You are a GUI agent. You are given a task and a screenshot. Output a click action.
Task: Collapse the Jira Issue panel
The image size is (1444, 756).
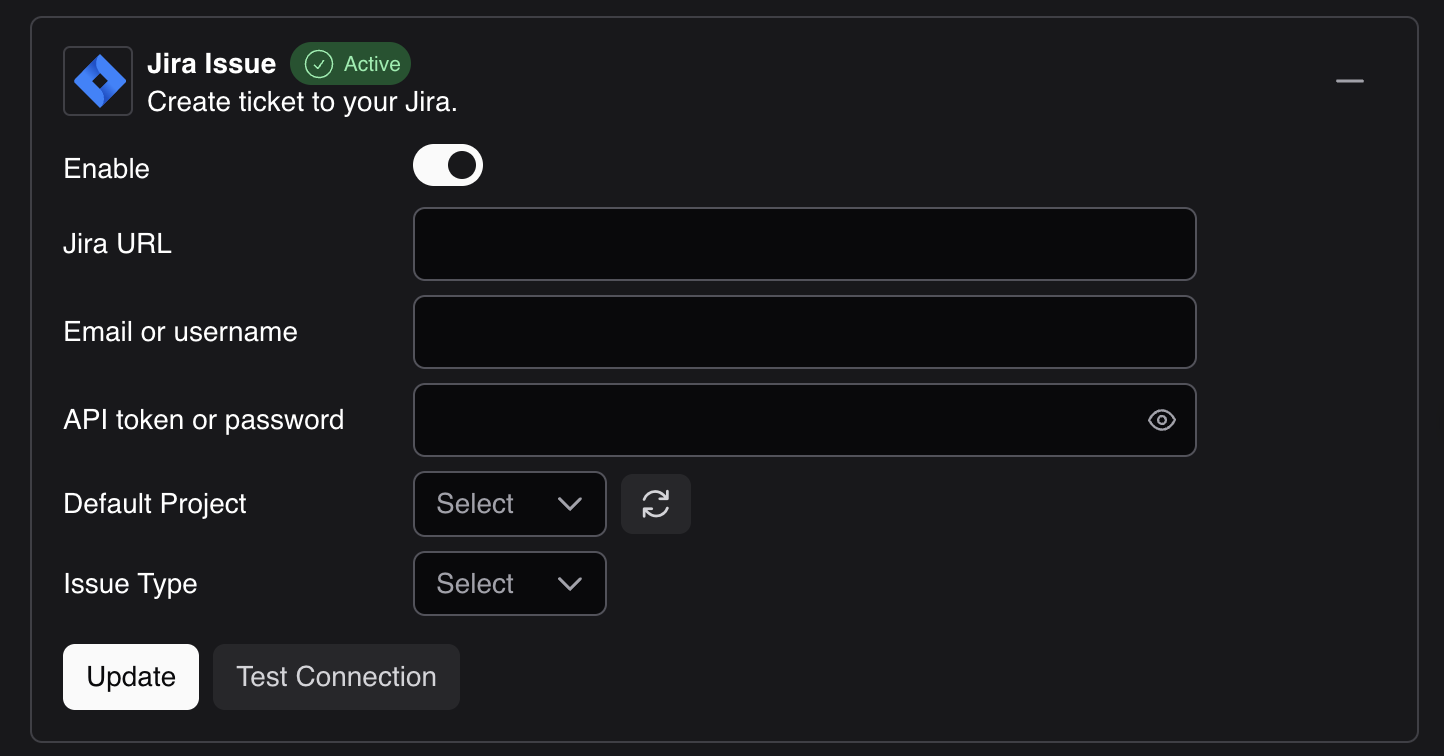coord(1350,81)
